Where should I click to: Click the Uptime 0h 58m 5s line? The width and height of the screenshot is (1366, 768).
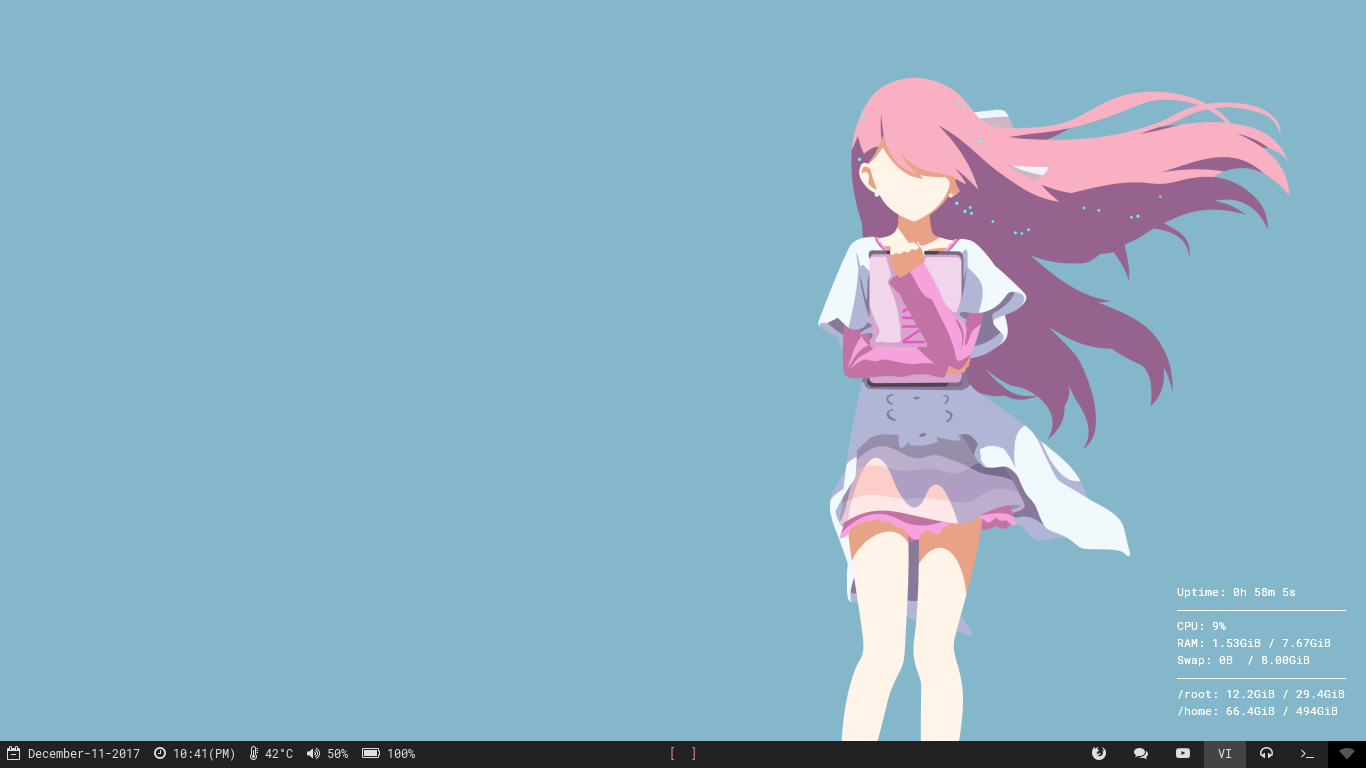pos(1236,592)
